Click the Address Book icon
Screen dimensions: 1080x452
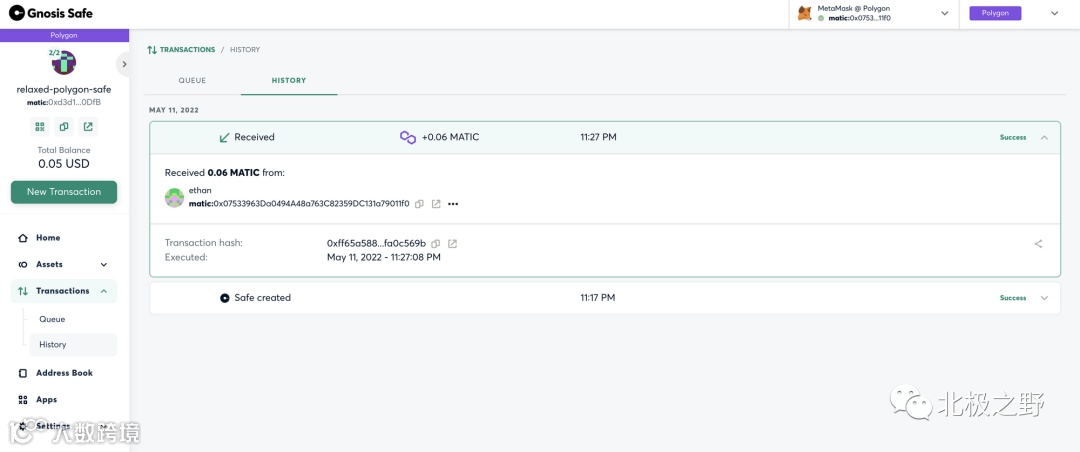point(23,373)
